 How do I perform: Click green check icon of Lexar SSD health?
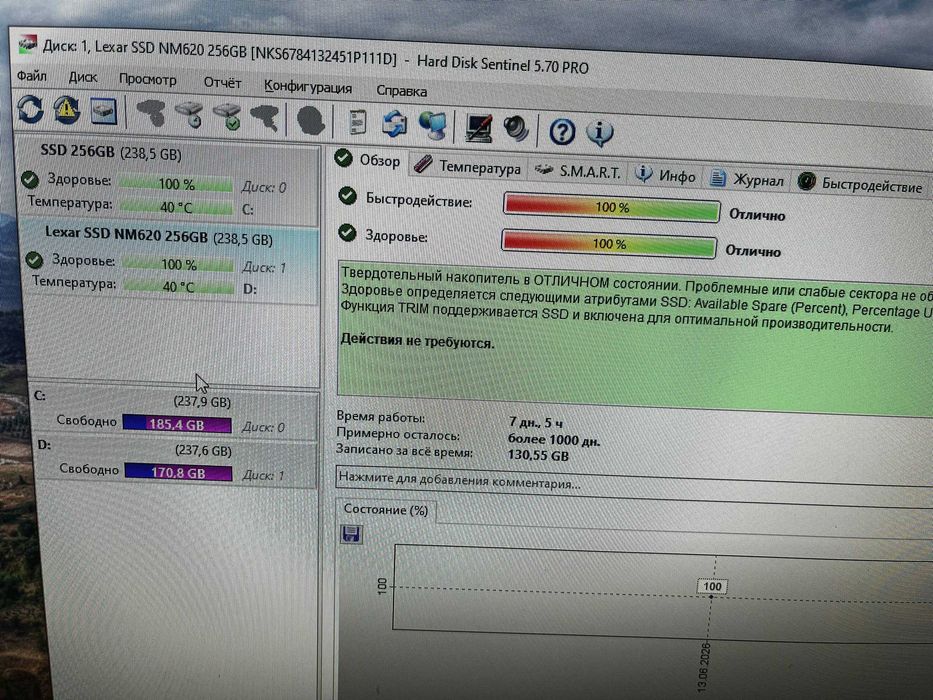[34, 260]
